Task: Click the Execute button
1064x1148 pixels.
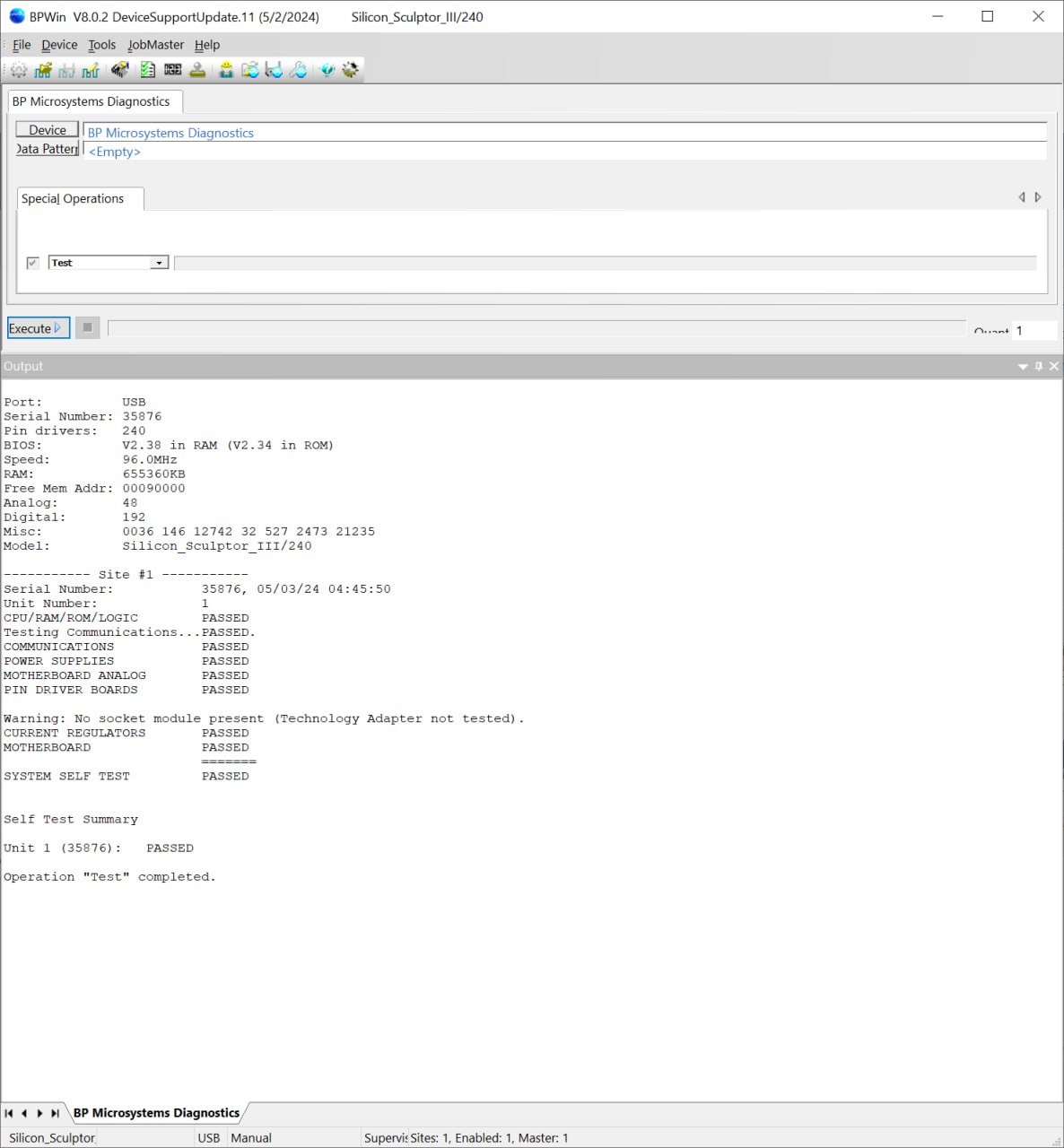Action: click(39, 328)
